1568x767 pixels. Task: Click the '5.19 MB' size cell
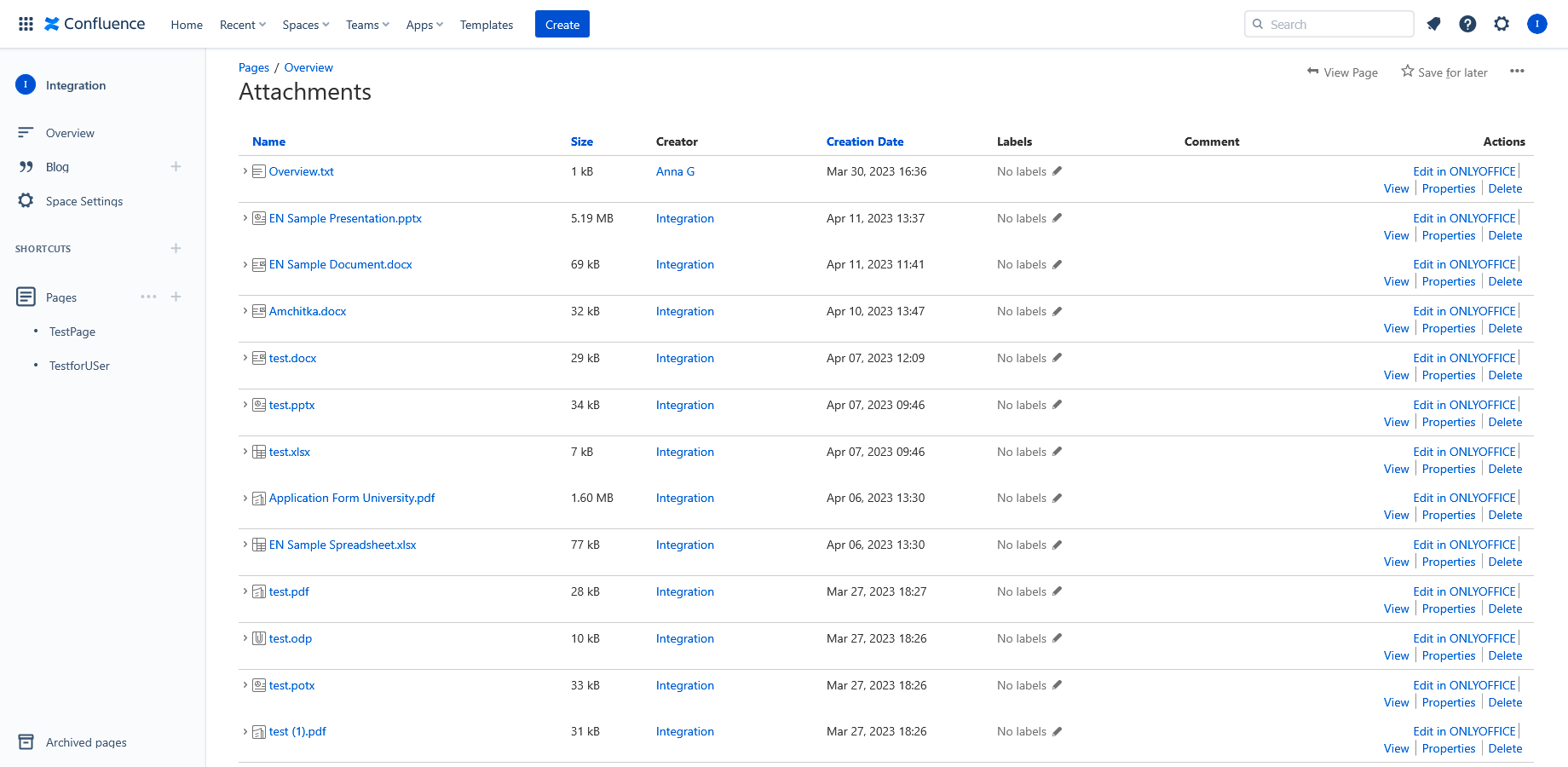(x=592, y=218)
